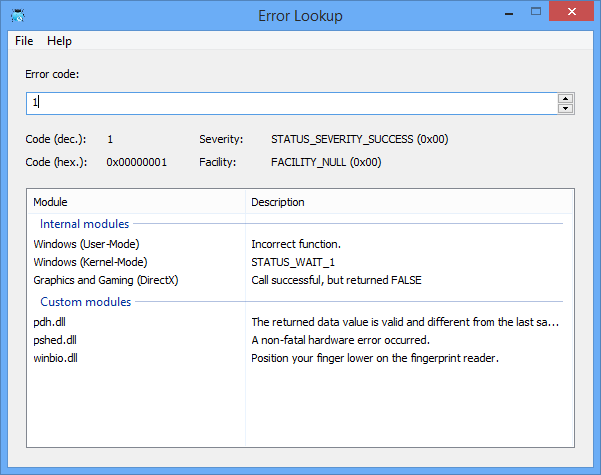Select the pshed.dll module row
601x475 pixels.
(300, 340)
